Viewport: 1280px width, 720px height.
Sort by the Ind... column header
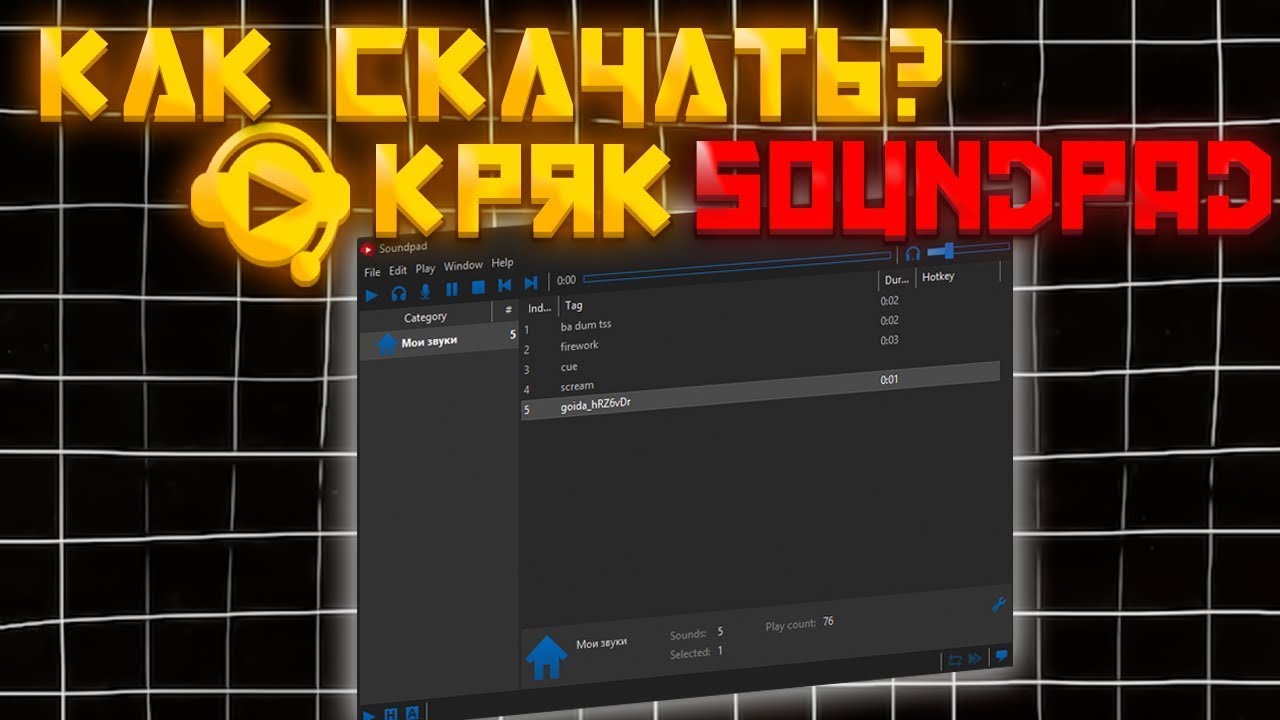coord(539,308)
